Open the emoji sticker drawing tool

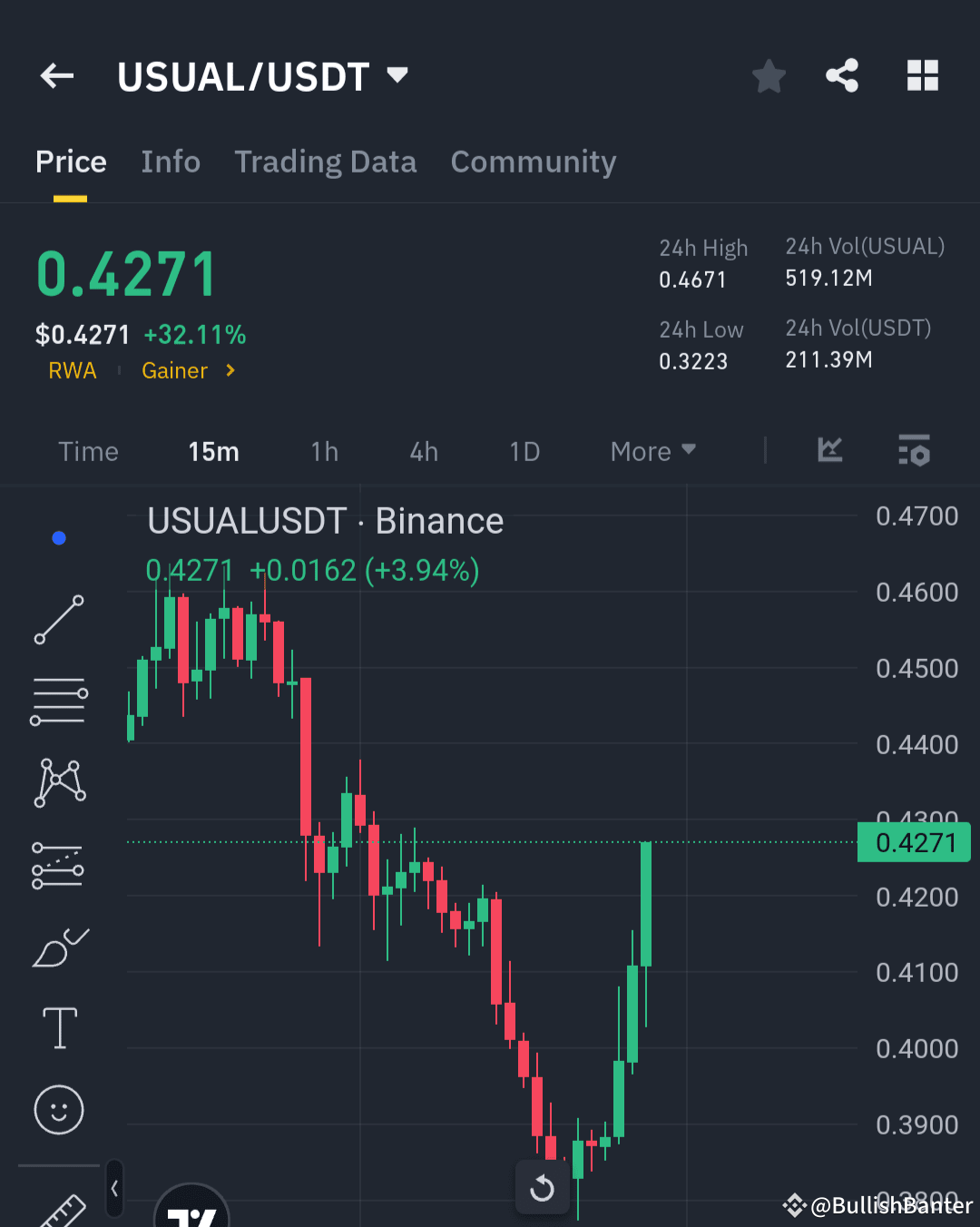(59, 1109)
